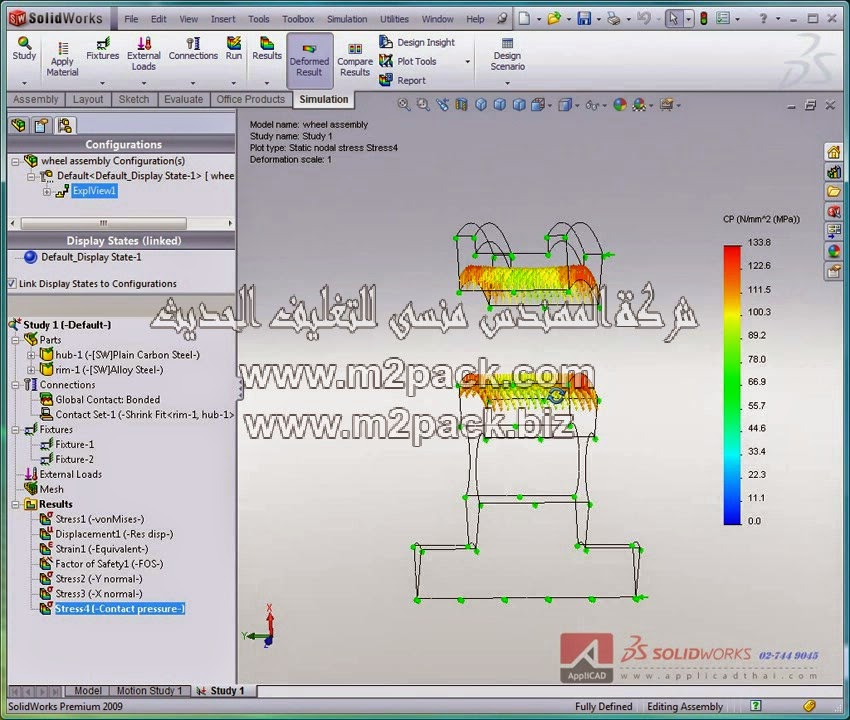
Task: Select Stress1 (-vonMises-) result
Action: 100,519
